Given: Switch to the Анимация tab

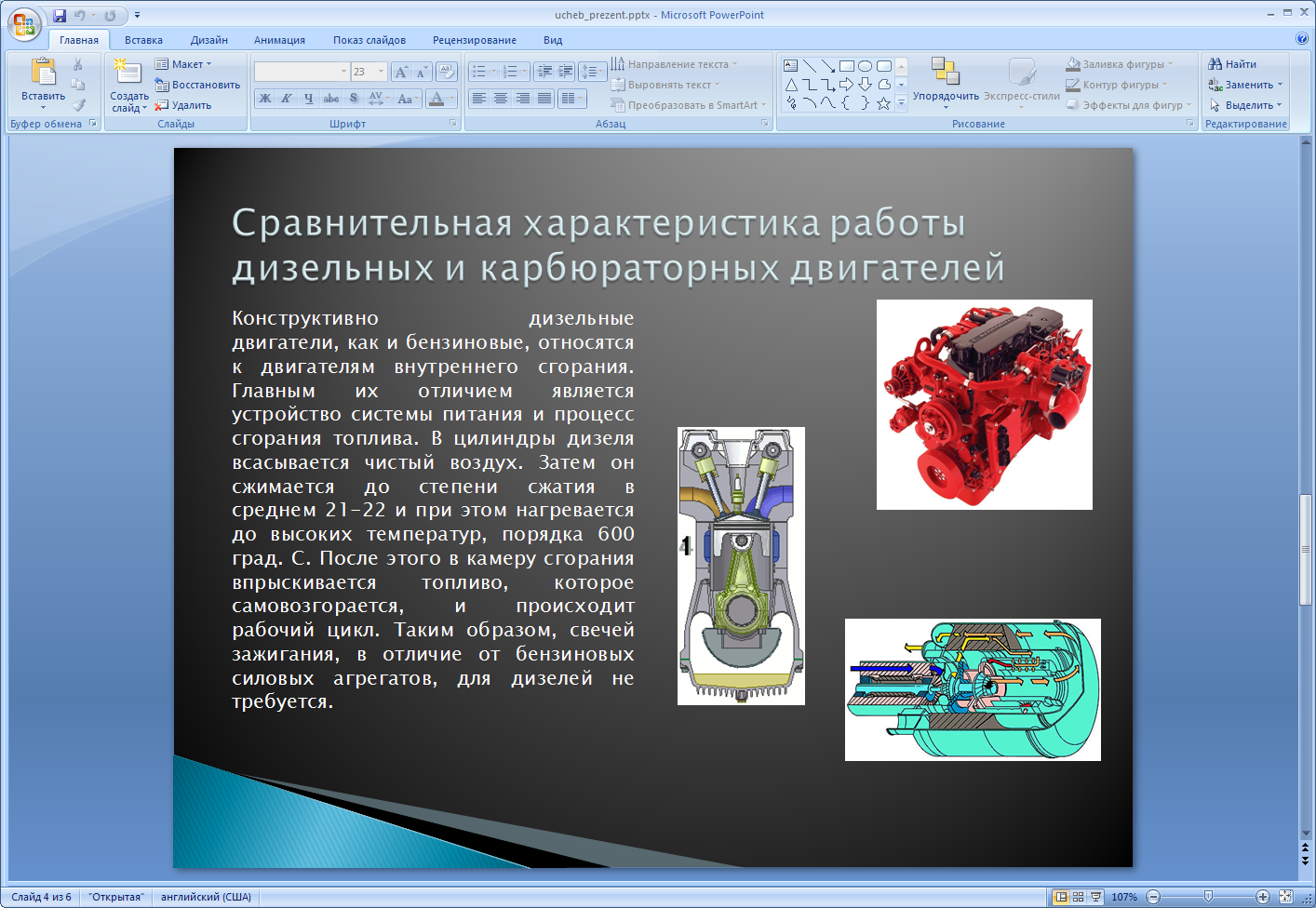Looking at the screenshot, I should pyautogui.click(x=279, y=40).
